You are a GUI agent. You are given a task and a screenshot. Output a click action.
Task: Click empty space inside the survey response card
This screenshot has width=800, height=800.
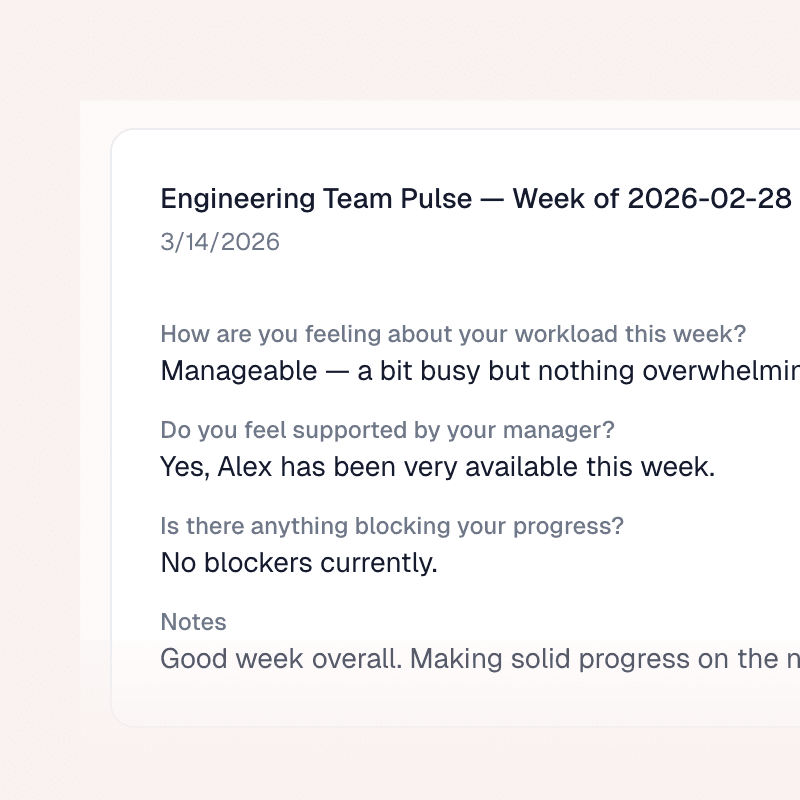point(600,270)
